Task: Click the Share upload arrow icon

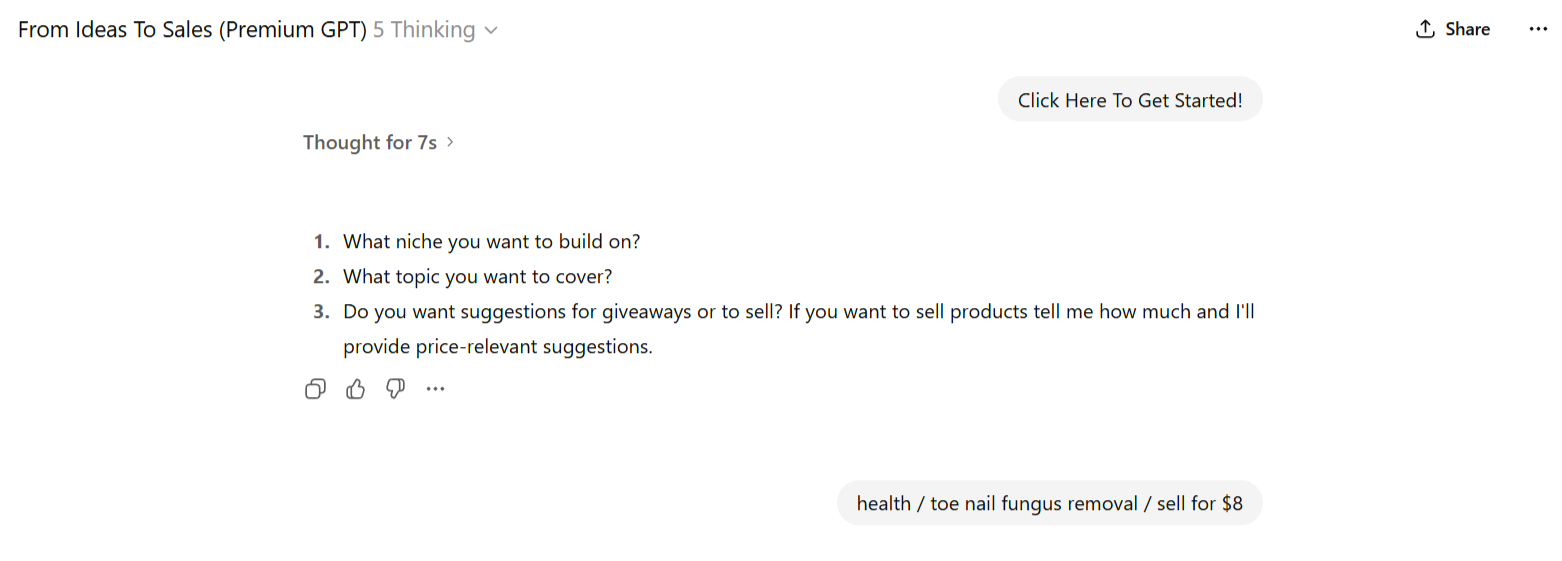Action: coord(1425,29)
